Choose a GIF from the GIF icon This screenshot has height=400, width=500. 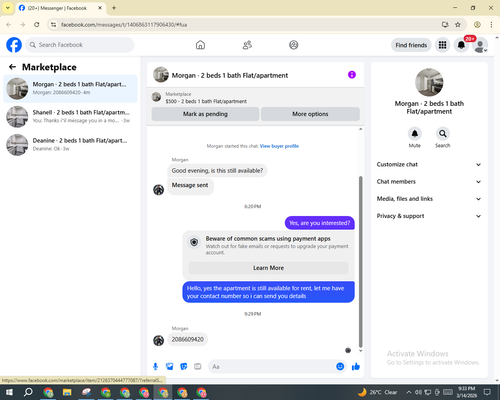(198, 367)
